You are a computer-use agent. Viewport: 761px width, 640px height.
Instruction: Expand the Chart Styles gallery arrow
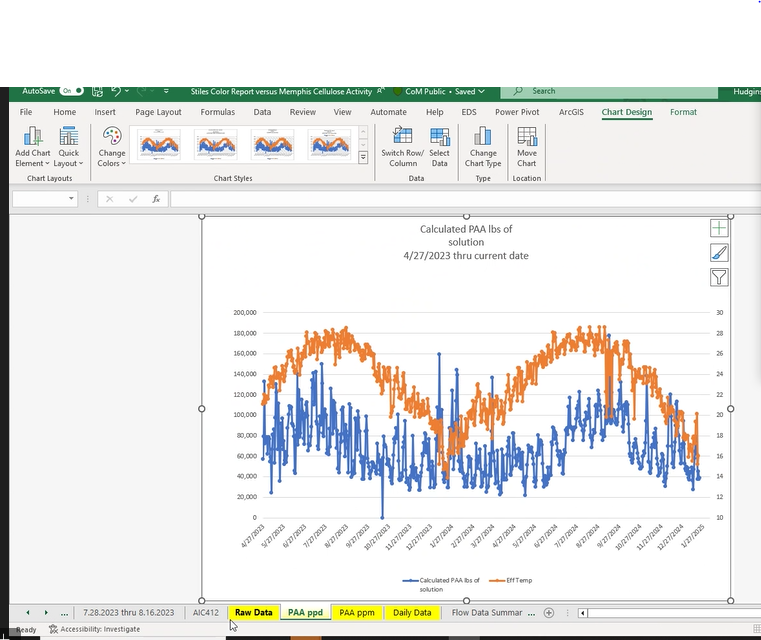pyautogui.click(x=363, y=158)
